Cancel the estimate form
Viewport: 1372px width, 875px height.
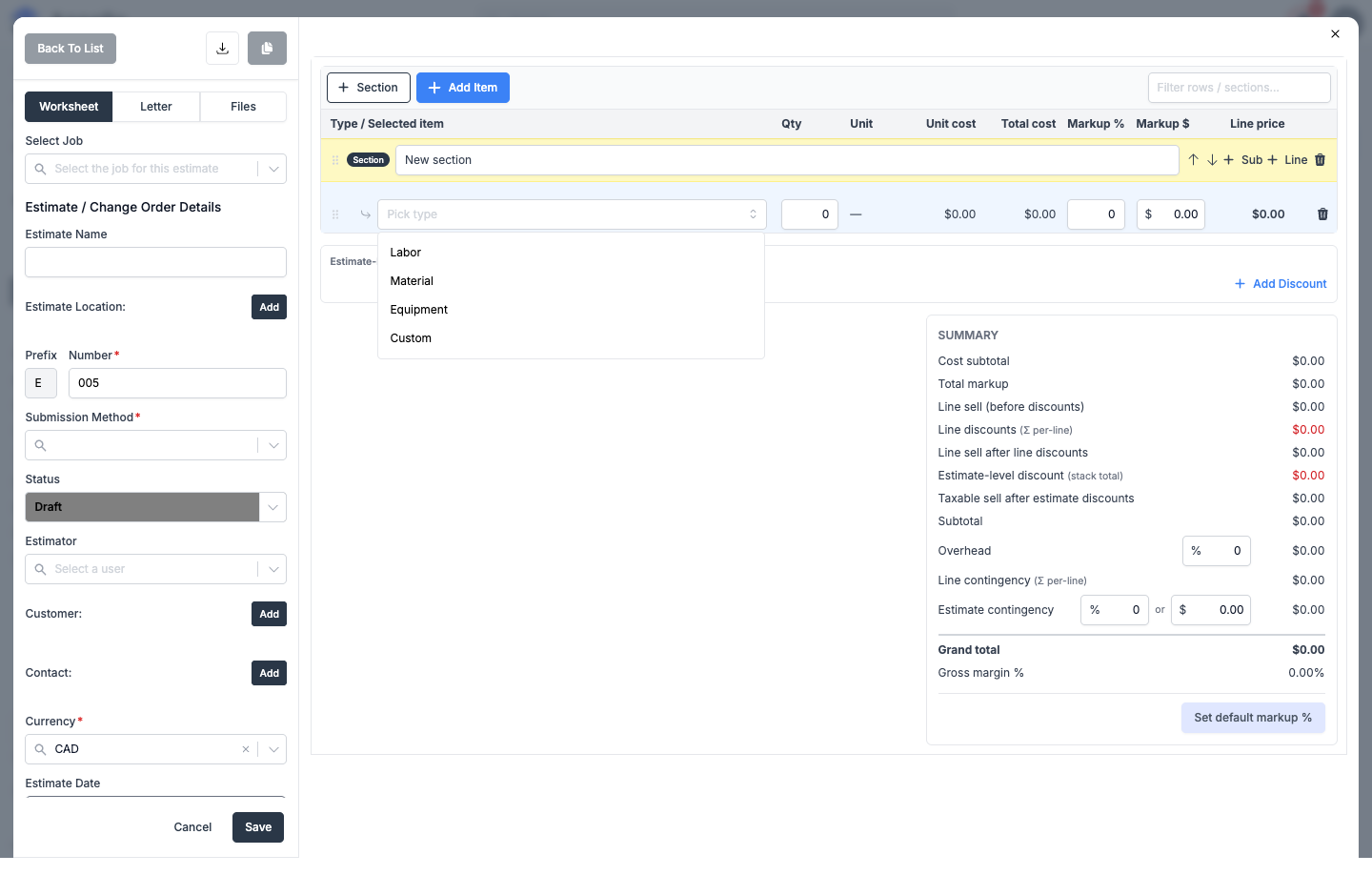pyautogui.click(x=192, y=827)
